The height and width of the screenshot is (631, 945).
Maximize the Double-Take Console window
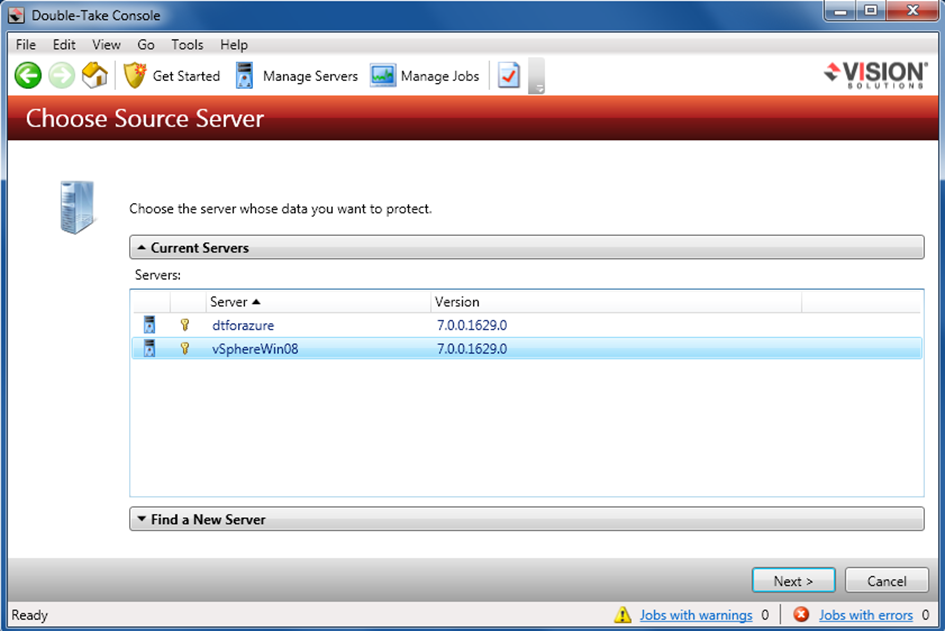[x=871, y=11]
